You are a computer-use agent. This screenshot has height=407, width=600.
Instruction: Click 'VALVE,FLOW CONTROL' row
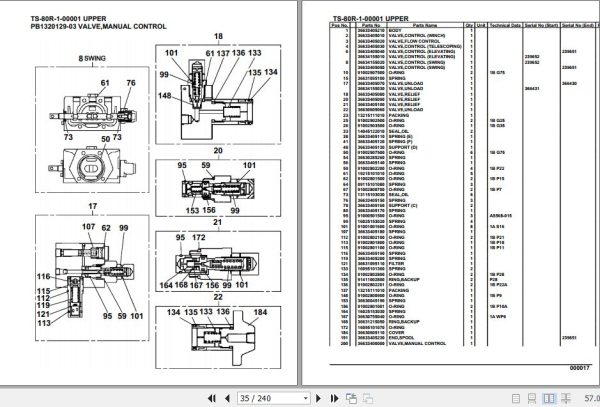coord(463,41)
